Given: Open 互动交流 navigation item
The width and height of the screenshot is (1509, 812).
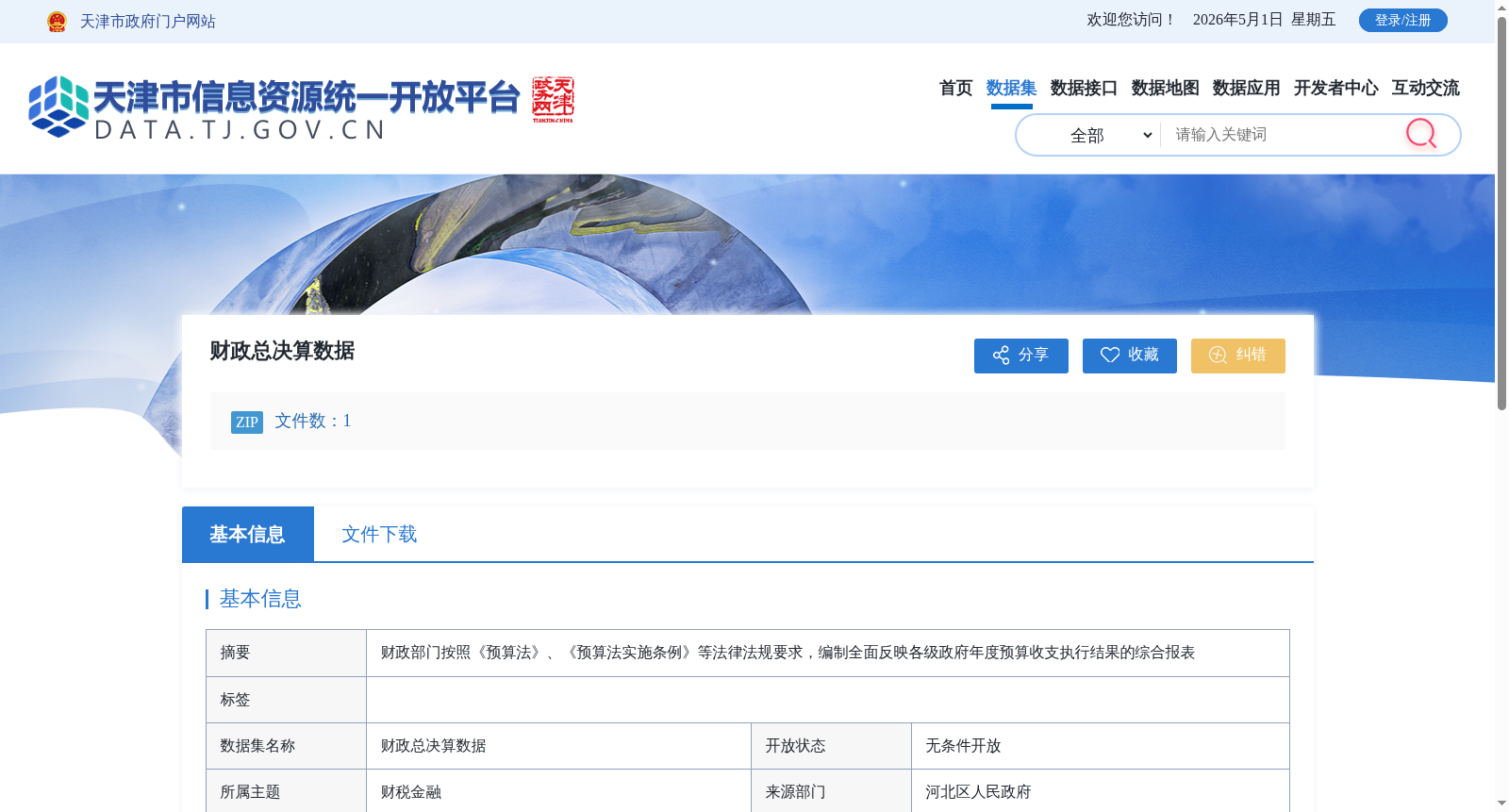Looking at the screenshot, I should [1425, 88].
